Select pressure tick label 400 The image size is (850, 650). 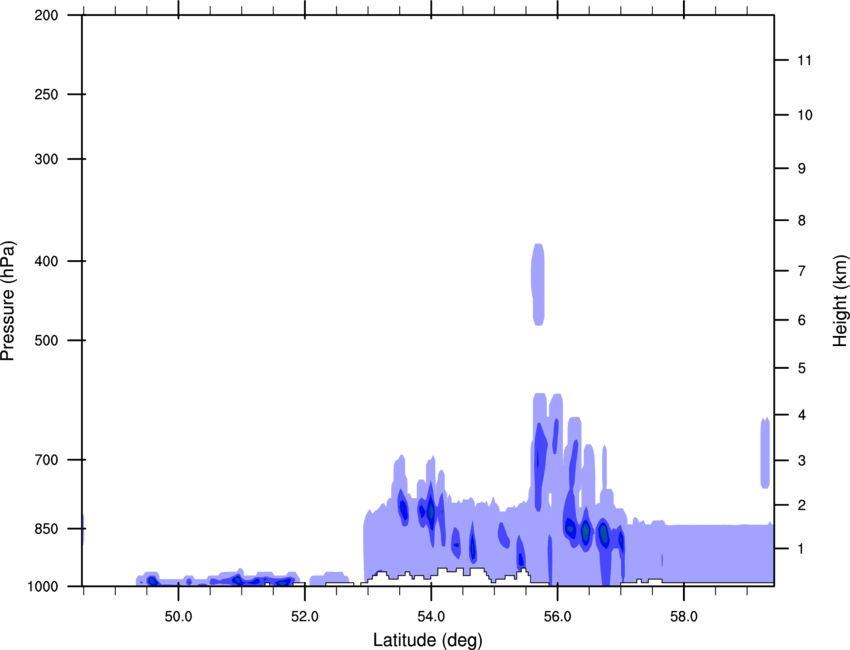(x=46, y=261)
